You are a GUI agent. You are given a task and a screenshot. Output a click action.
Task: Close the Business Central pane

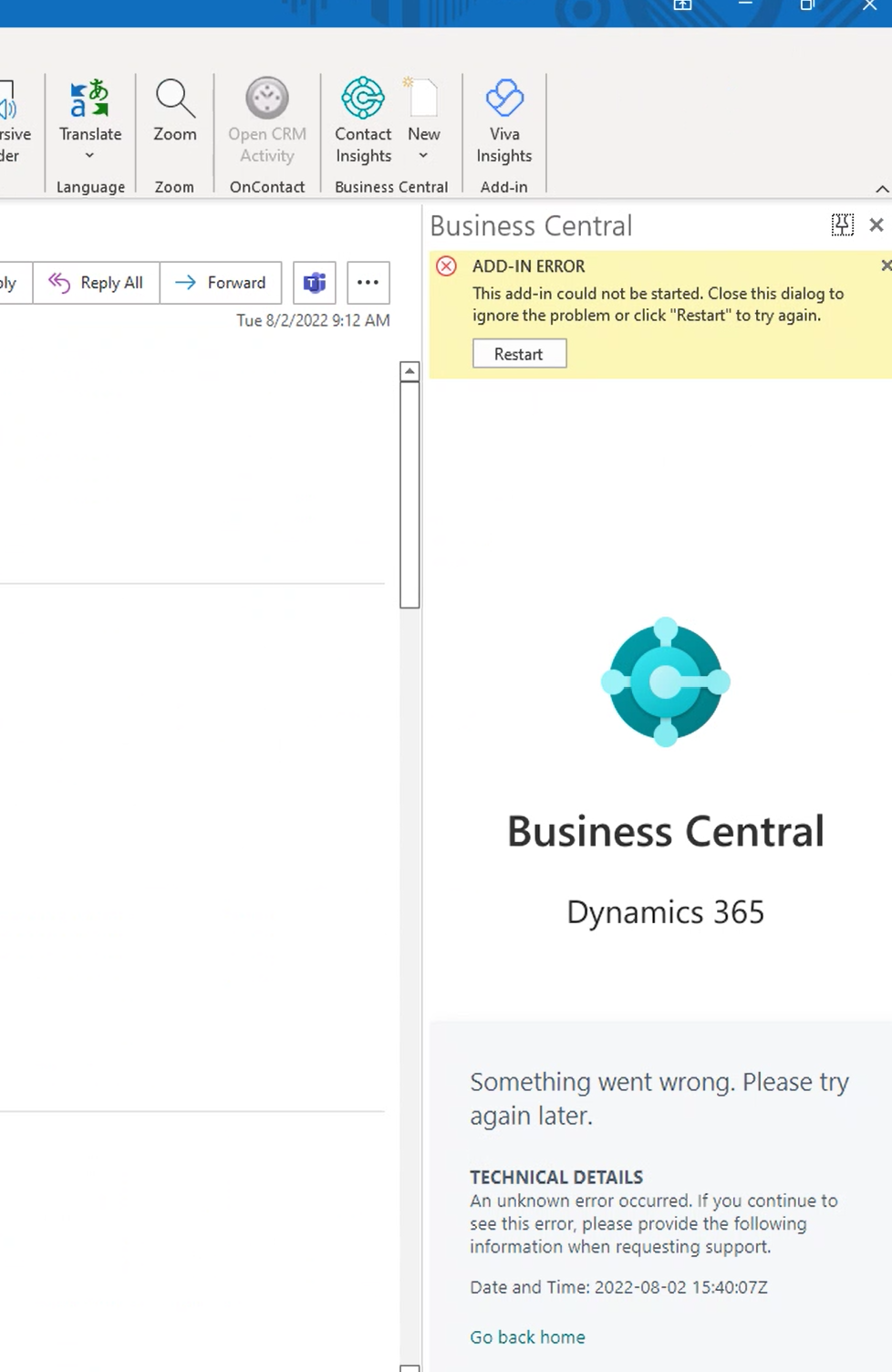[x=876, y=225]
